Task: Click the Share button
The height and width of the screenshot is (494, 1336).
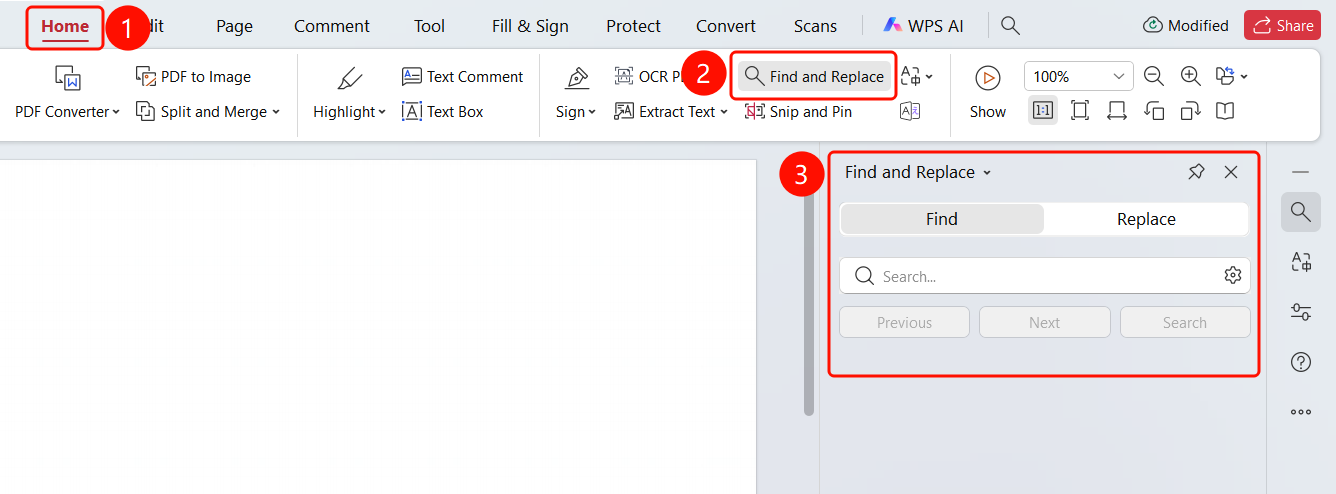Action: pyautogui.click(x=1282, y=26)
